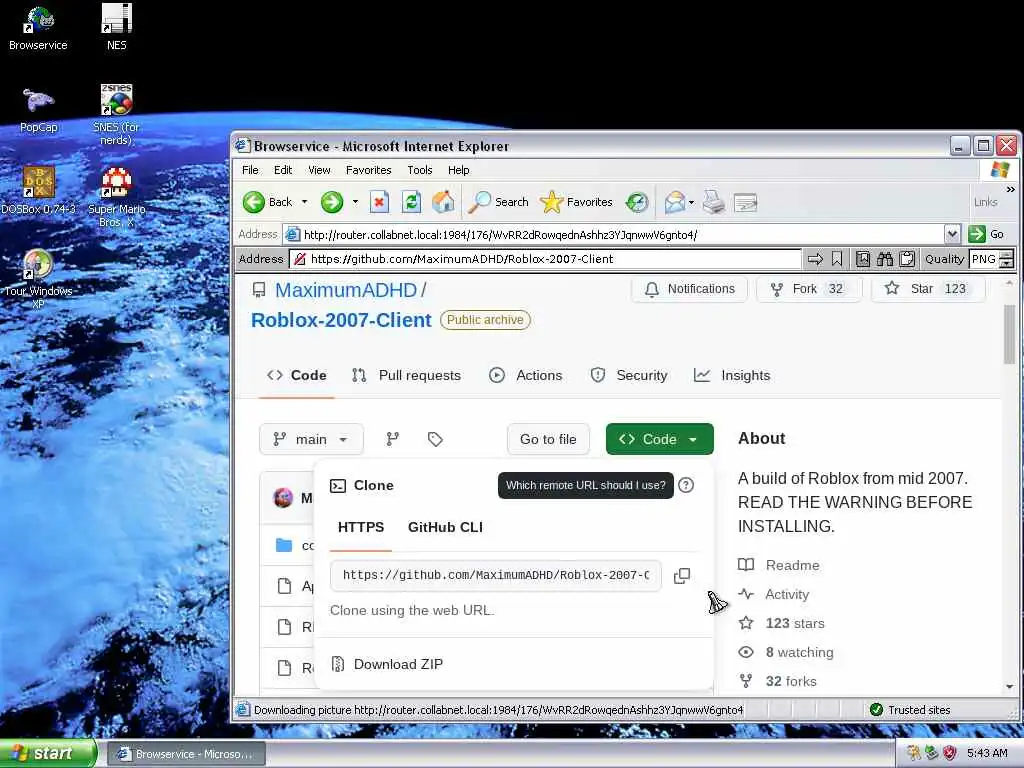Open the MaximumADHD owner link
This screenshot has height=768, width=1024.
(345, 290)
